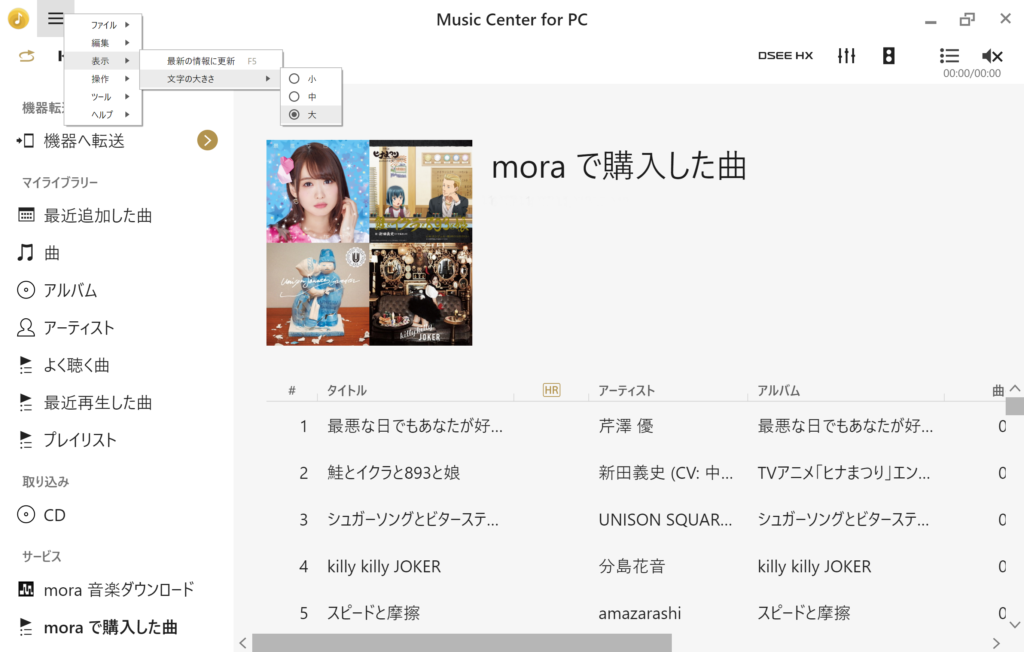This screenshot has width=1024, height=652.
Task: Click album TVアニメ「ヒナまつり」エン…
Action: click(x=844, y=472)
